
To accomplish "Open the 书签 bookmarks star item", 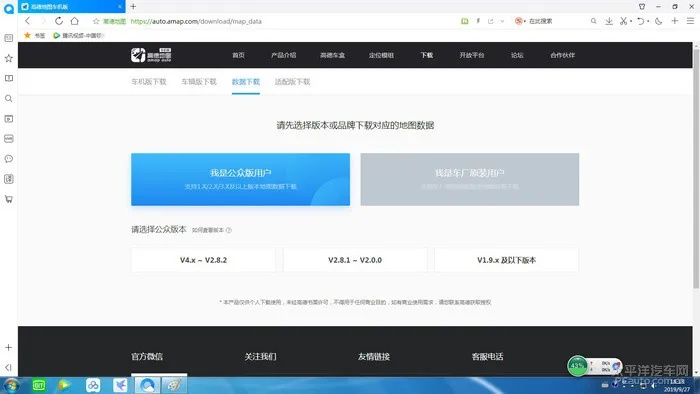I will (34, 35).
